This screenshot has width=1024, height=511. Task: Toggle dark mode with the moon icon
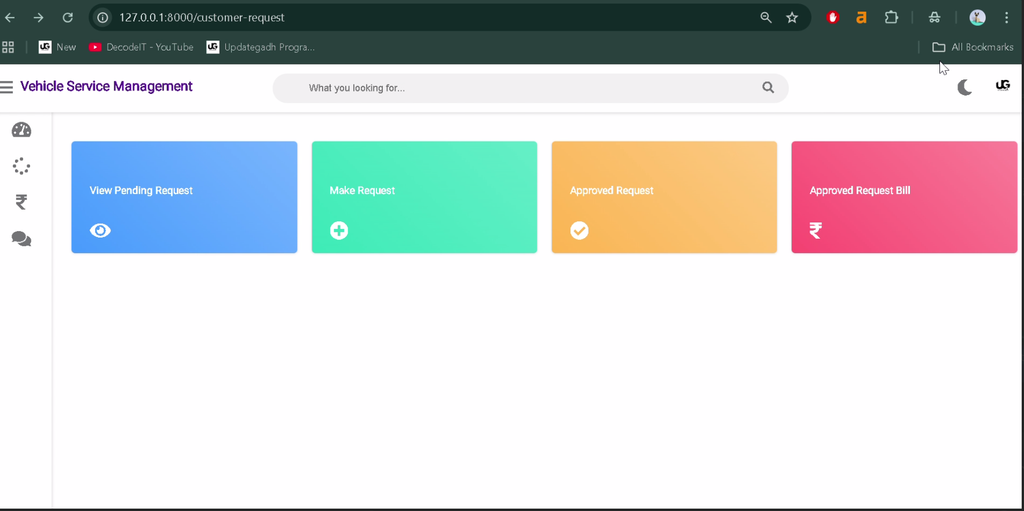tap(965, 88)
